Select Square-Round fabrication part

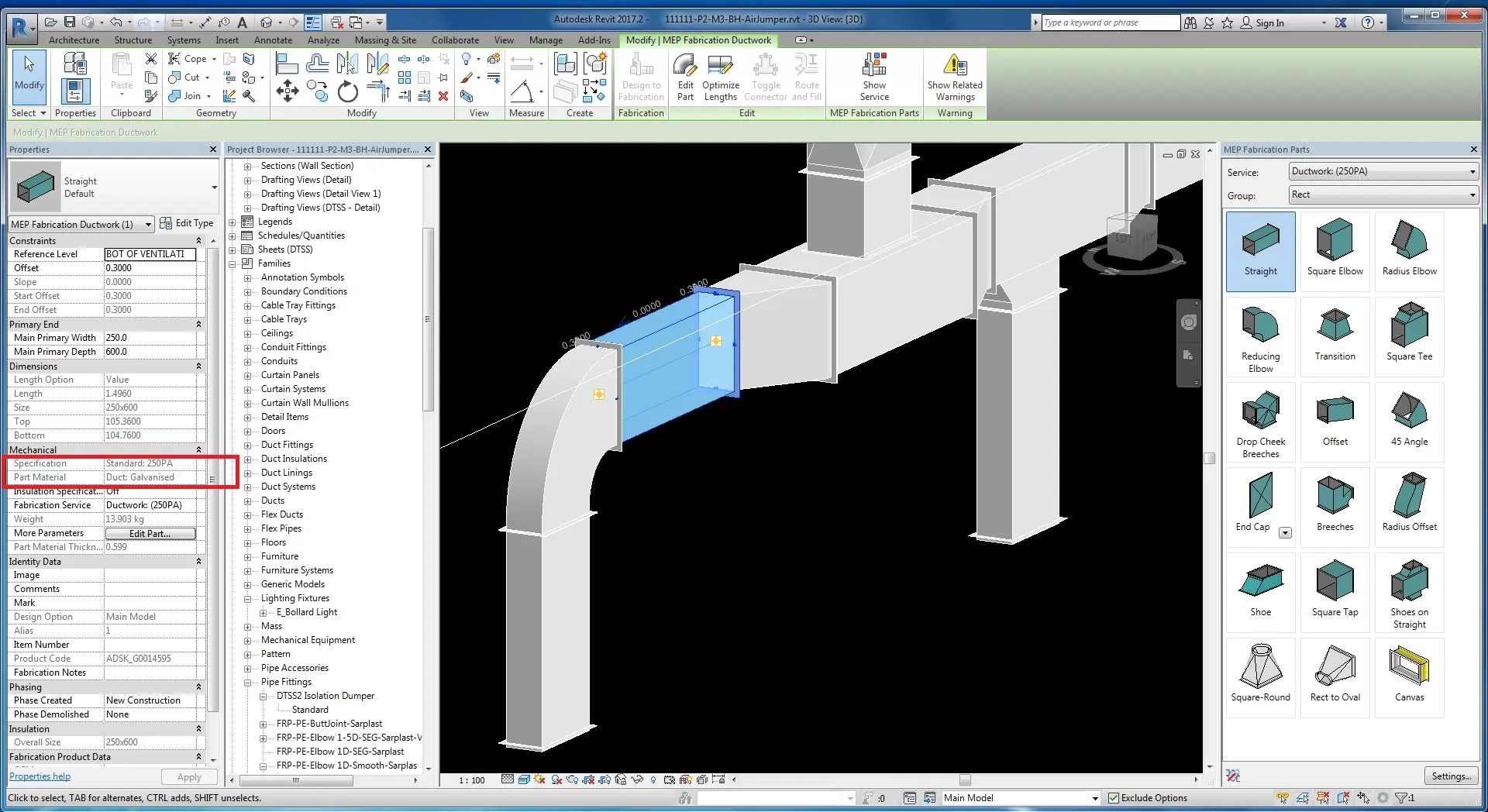pos(1261,679)
